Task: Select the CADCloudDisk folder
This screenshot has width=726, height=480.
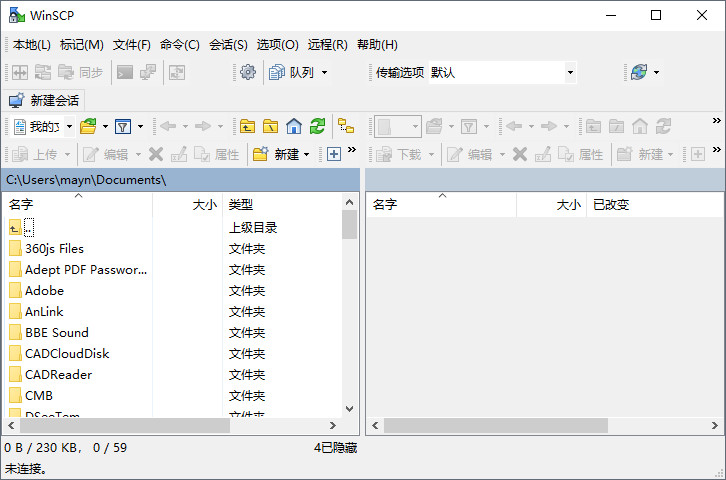Action: point(59,354)
